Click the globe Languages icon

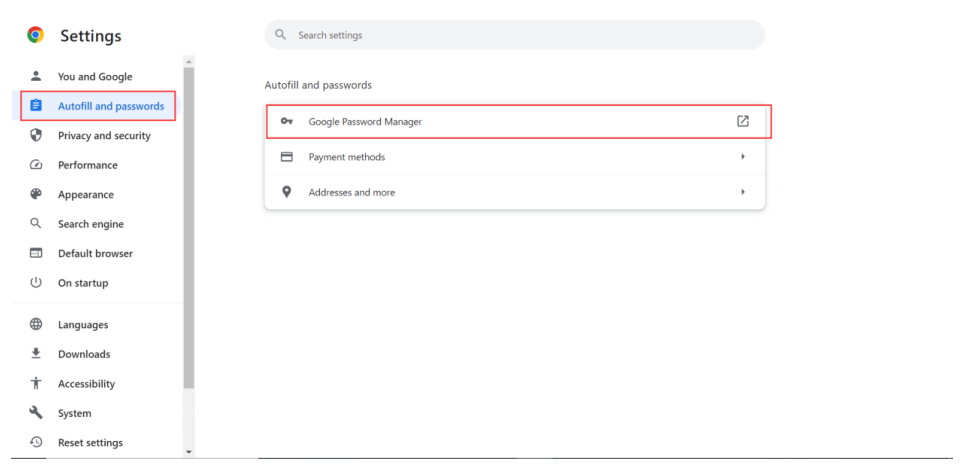(36, 324)
